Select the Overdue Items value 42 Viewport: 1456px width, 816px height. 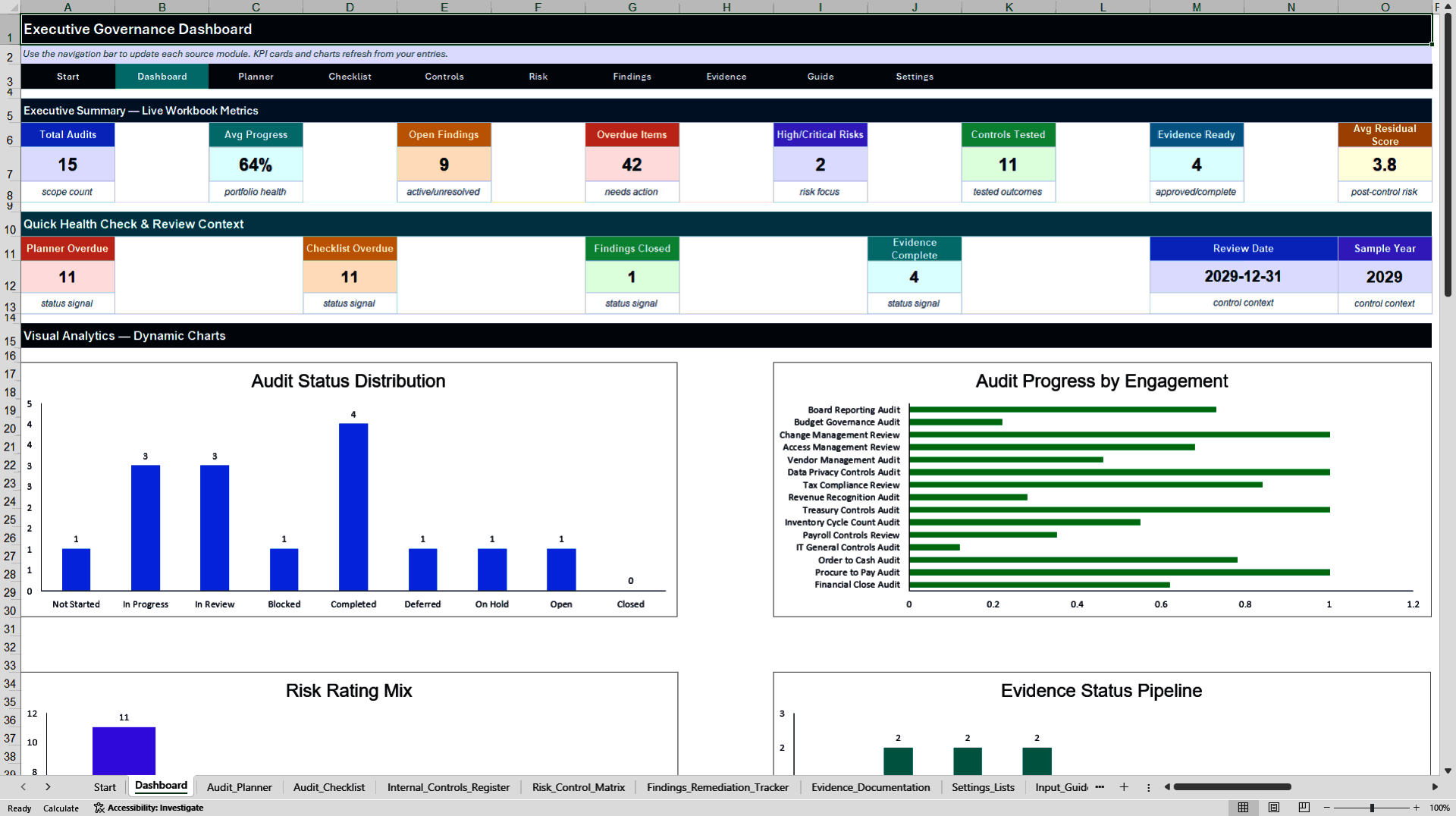(632, 165)
